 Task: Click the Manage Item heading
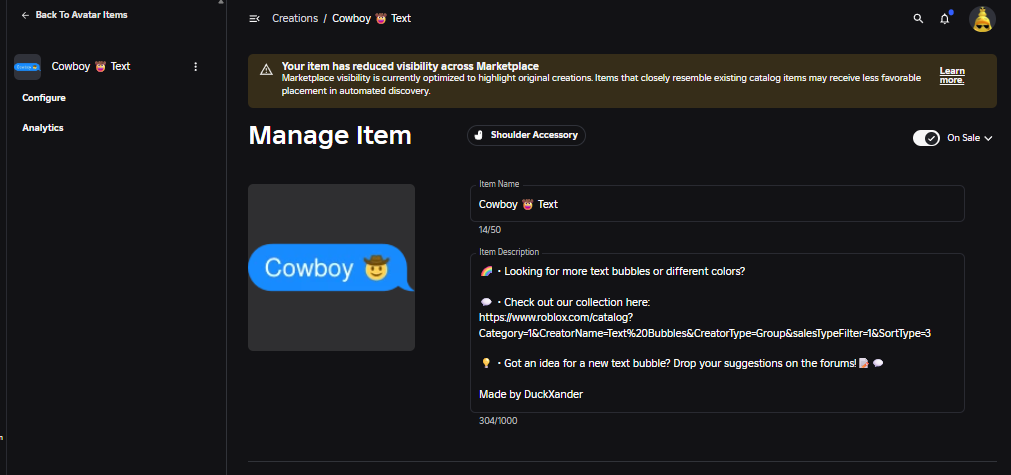tap(330, 136)
